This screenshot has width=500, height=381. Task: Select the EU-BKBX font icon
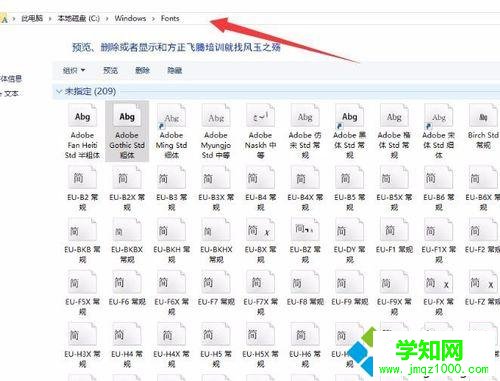pos(127,230)
